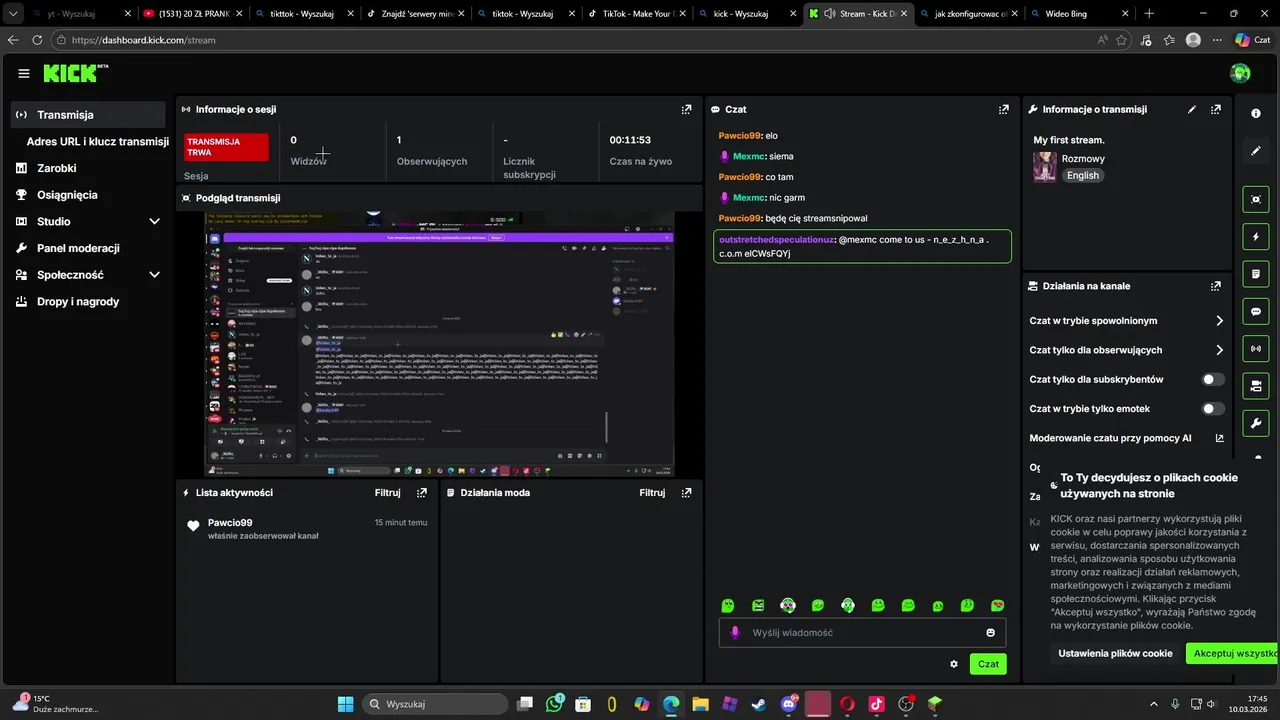Open Czat tylko dla obserwujących options
Image resolution: width=1280 pixels, height=720 pixels.
click(1126, 350)
